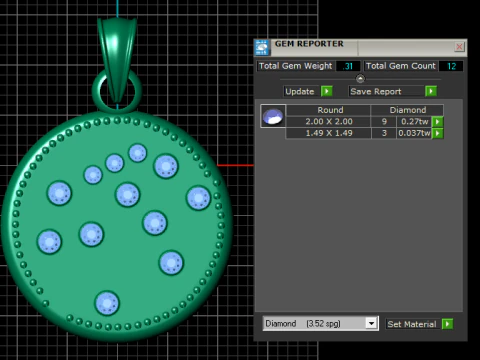Click the Total Gem Count value 12

[451, 66]
